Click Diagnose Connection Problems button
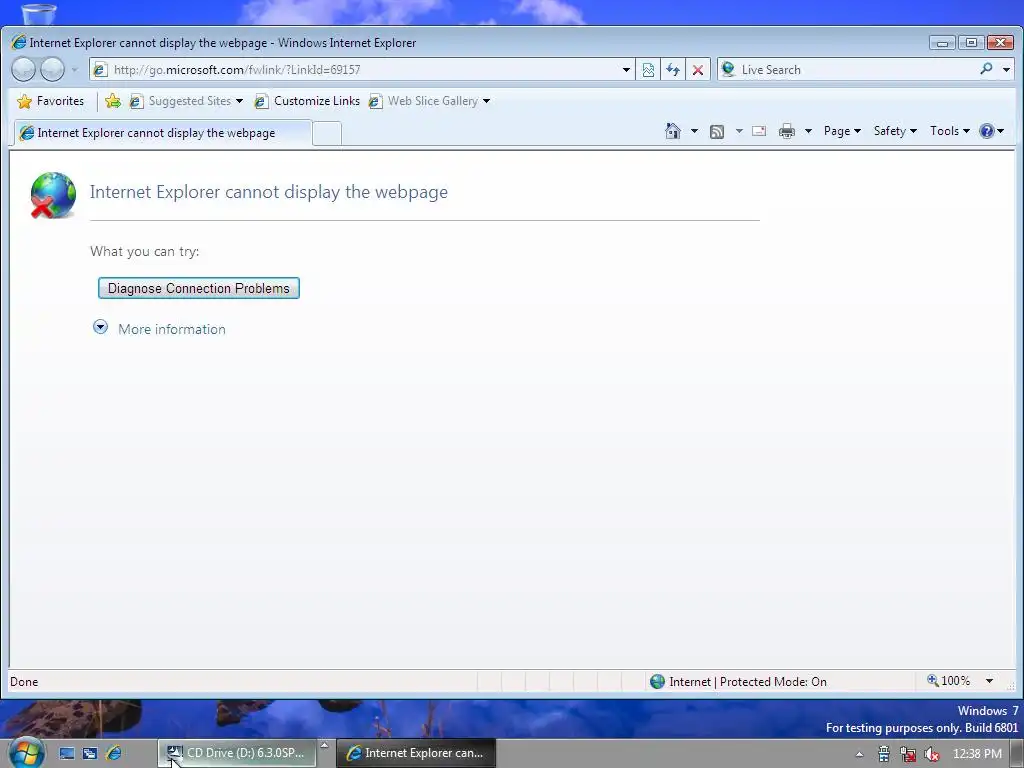Viewport: 1024px width, 768px height. tap(199, 288)
